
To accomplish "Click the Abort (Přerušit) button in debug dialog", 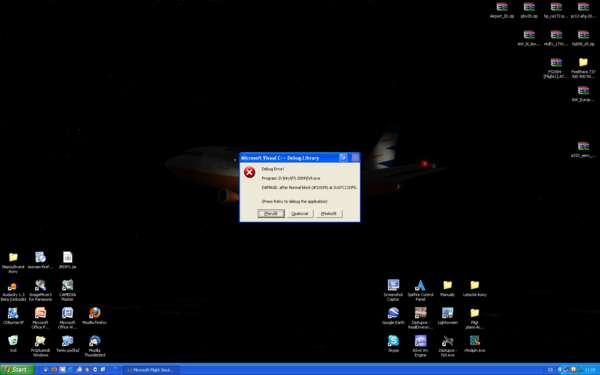I will [x=271, y=214].
